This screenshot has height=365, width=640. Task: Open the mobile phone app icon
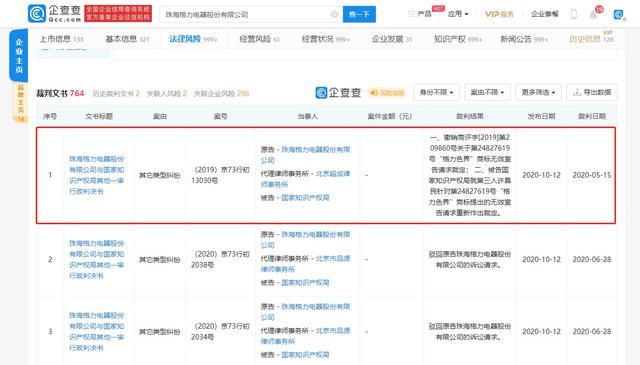tap(573, 14)
